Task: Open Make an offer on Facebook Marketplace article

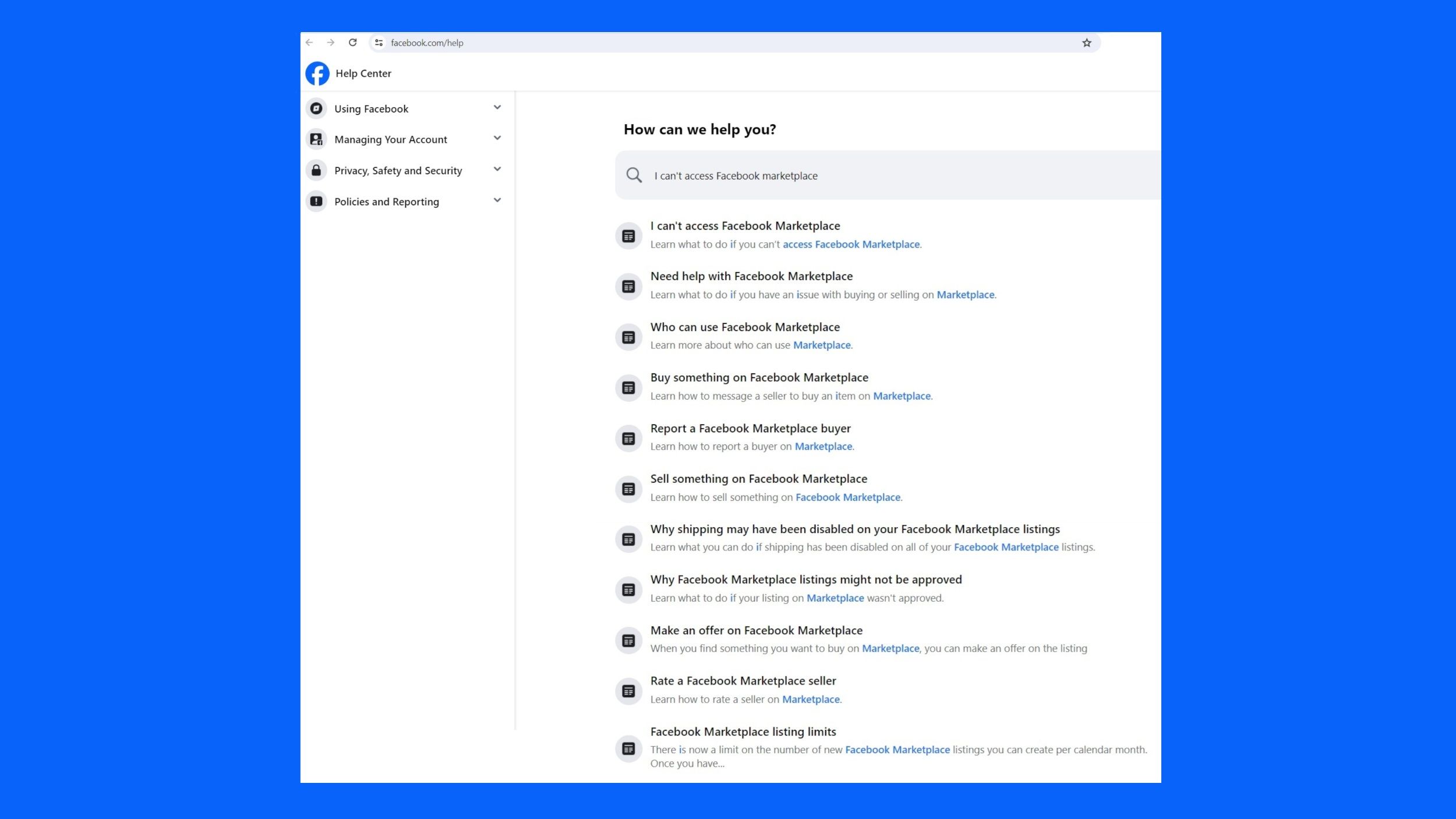Action: (x=756, y=630)
